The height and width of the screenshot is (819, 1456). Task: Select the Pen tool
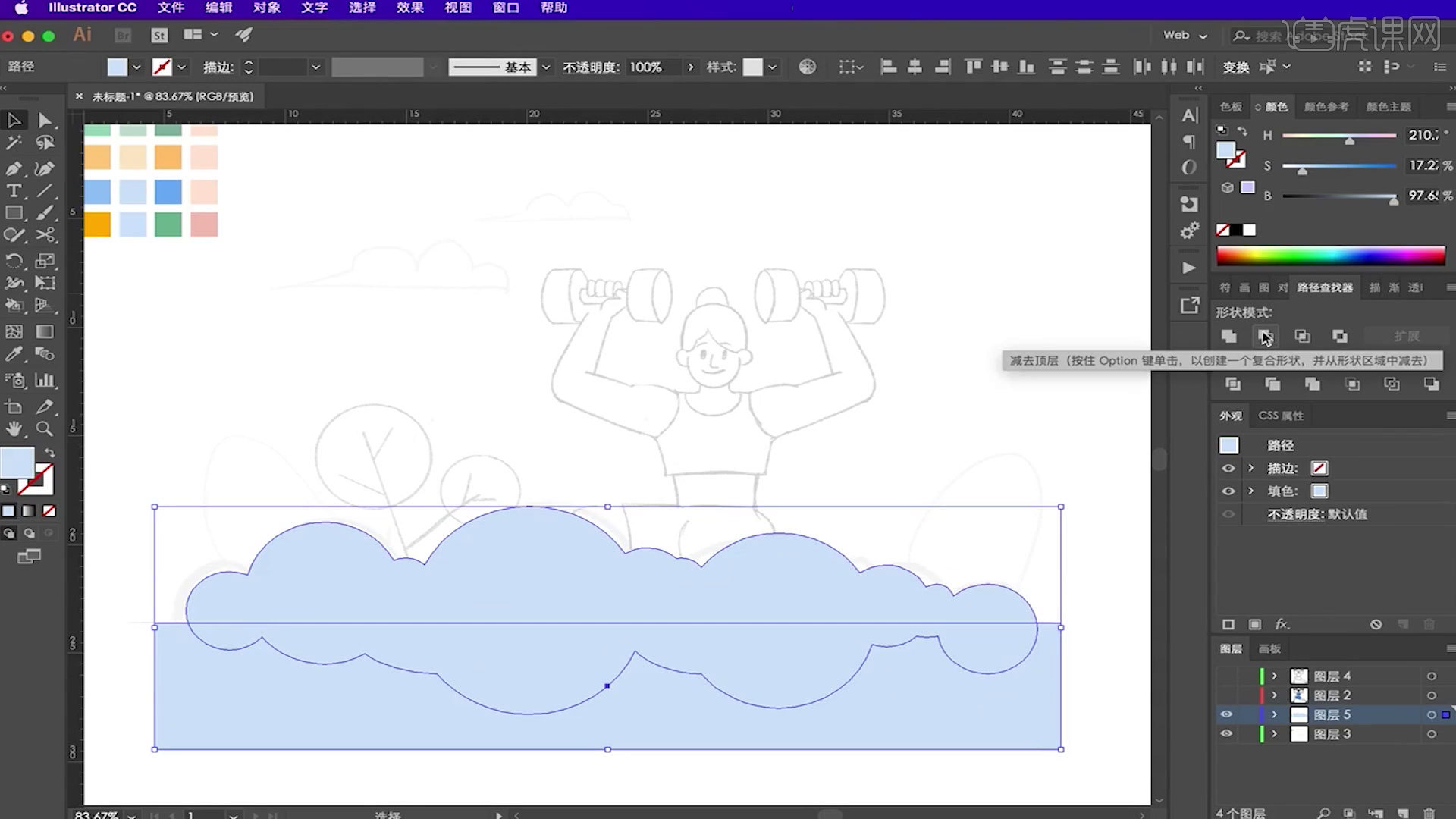[14, 168]
